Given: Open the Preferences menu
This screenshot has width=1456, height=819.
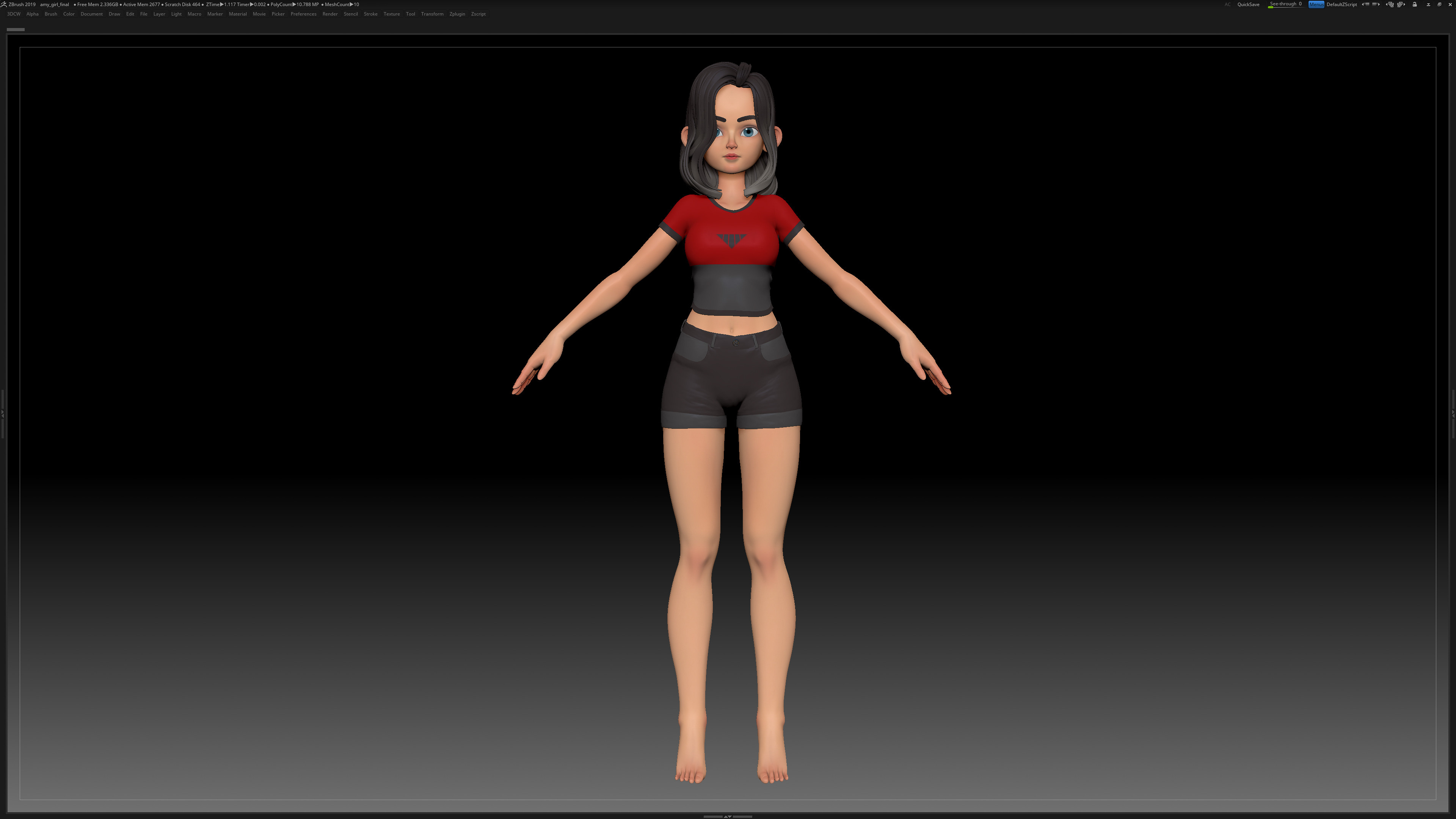Looking at the screenshot, I should click(303, 14).
